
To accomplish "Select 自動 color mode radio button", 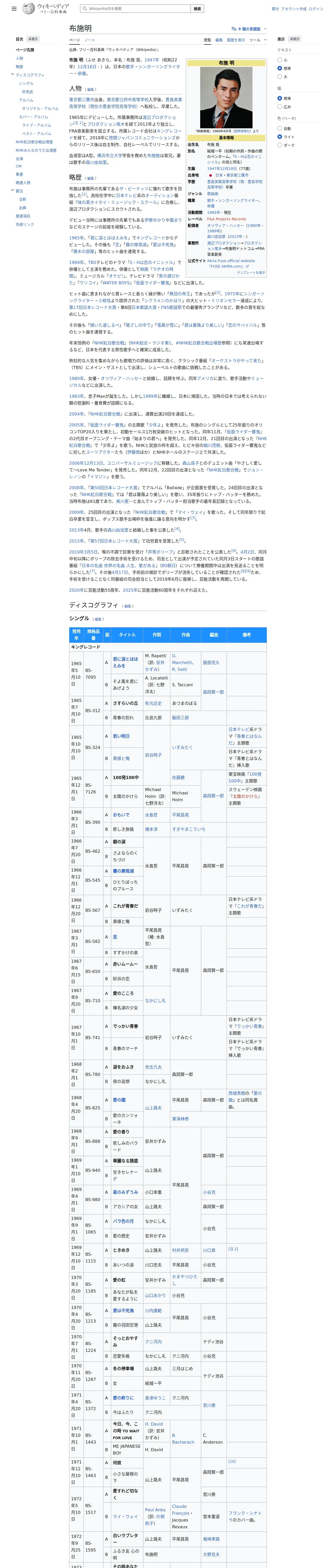I will (280, 128).
